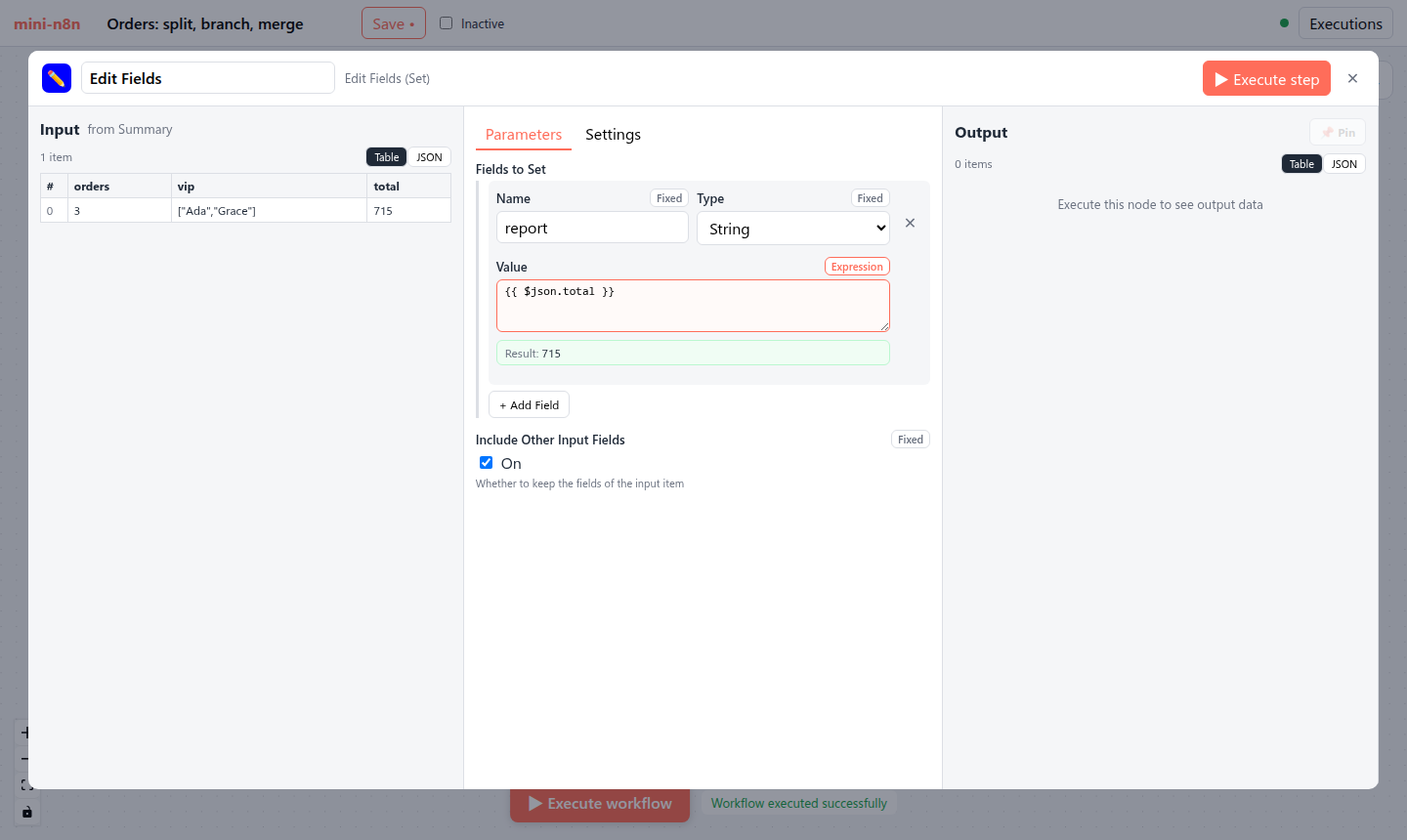Open the Settings tab
Image resolution: width=1407 pixels, height=840 pixels.
tap(613, 135)
